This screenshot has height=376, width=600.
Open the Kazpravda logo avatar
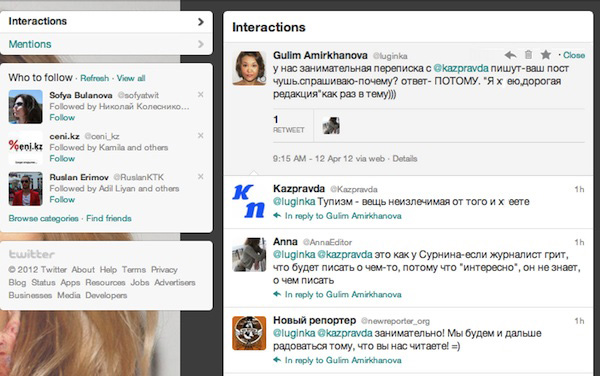click(x=249, y=201)
